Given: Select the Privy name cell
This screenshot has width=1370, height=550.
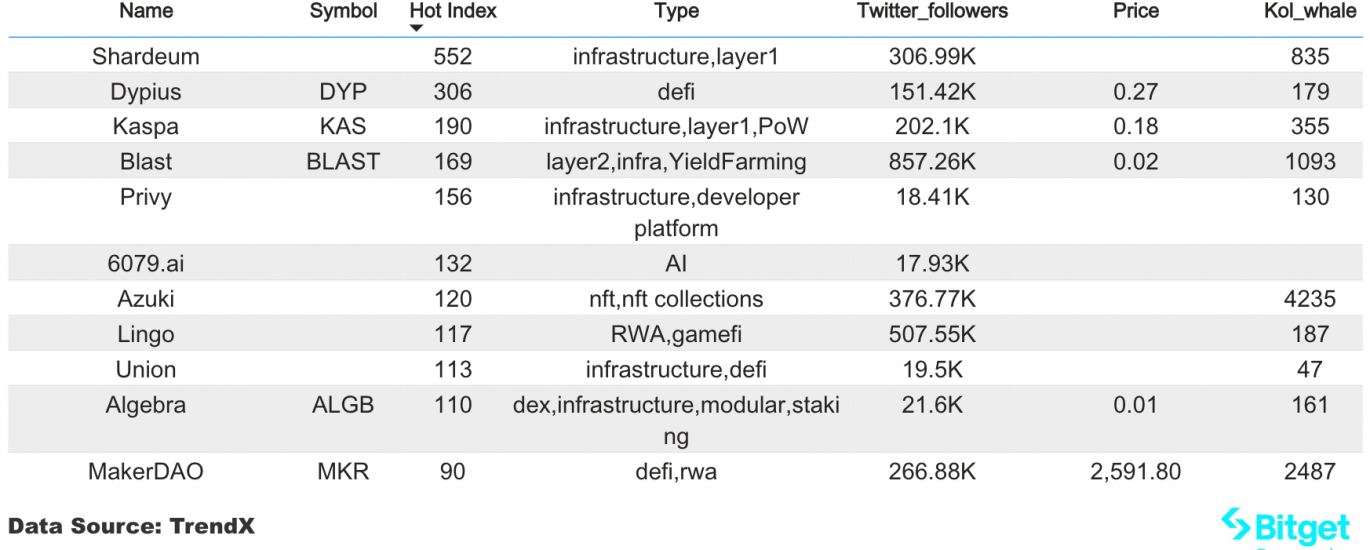Looking at the screenshot, I should tap(146, 197).
